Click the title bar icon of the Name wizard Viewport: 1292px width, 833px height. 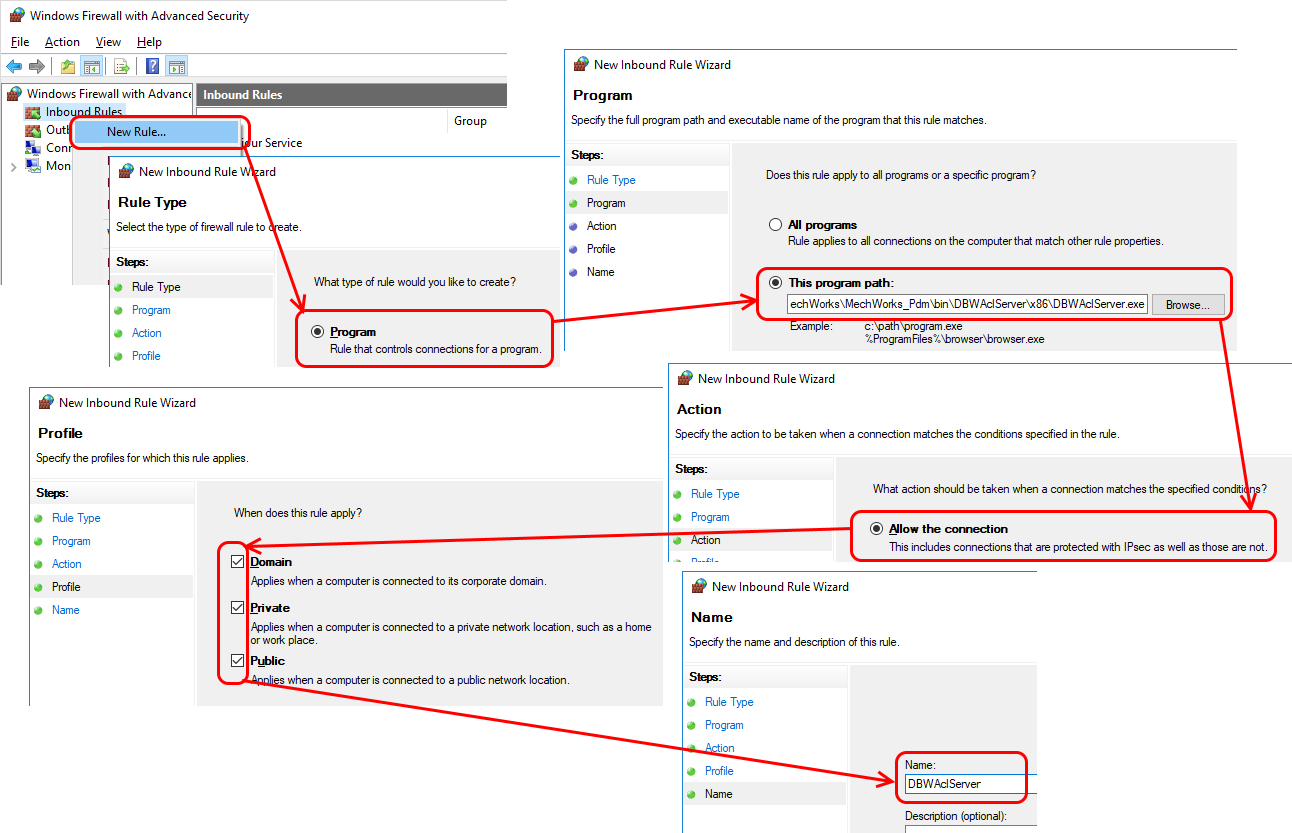pos(698,586)
